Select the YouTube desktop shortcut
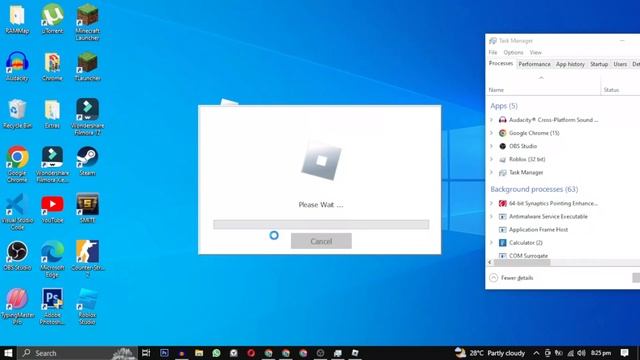Viewport: 640px width, 360px height. point(52,208)
